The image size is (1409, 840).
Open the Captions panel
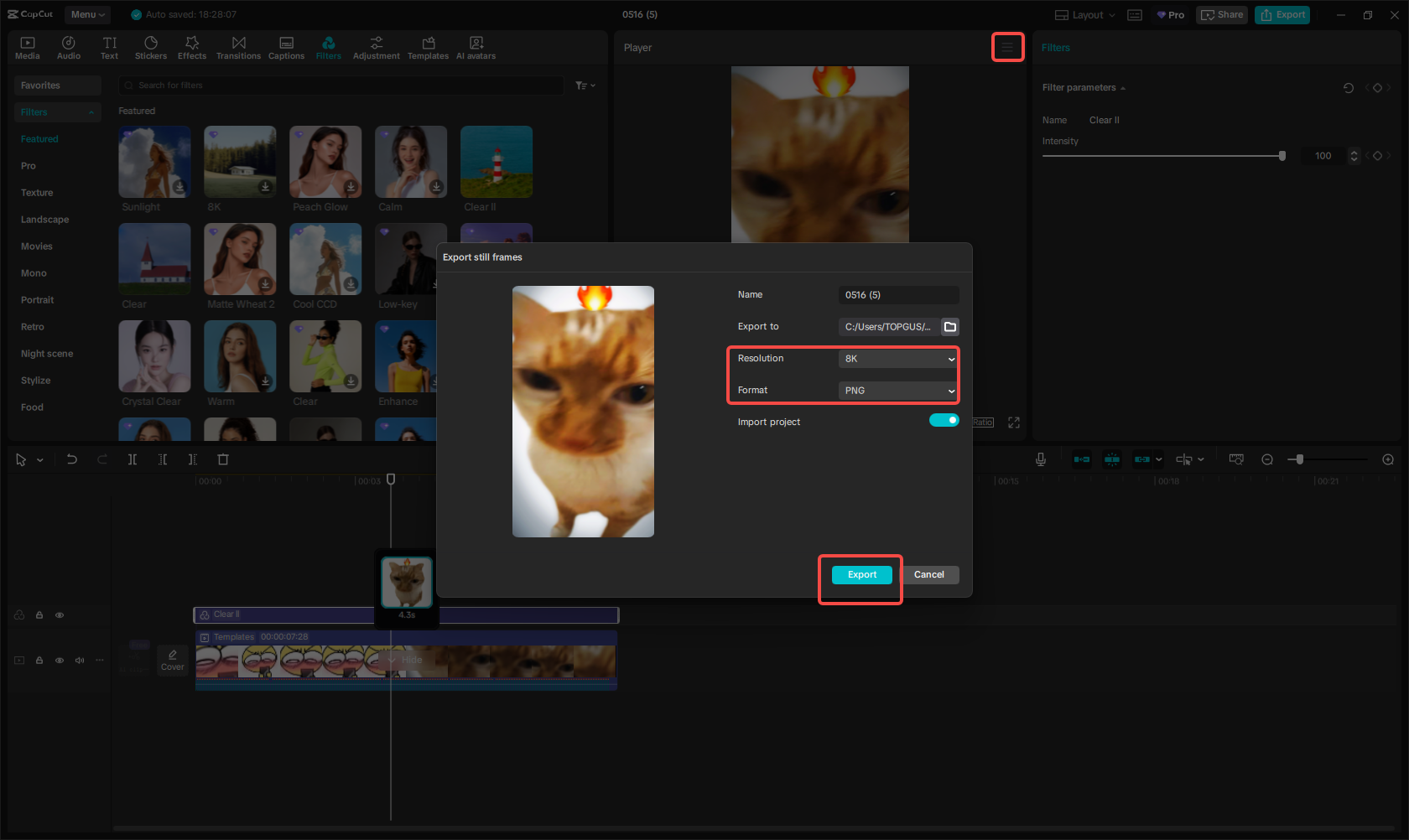point(286,47)
